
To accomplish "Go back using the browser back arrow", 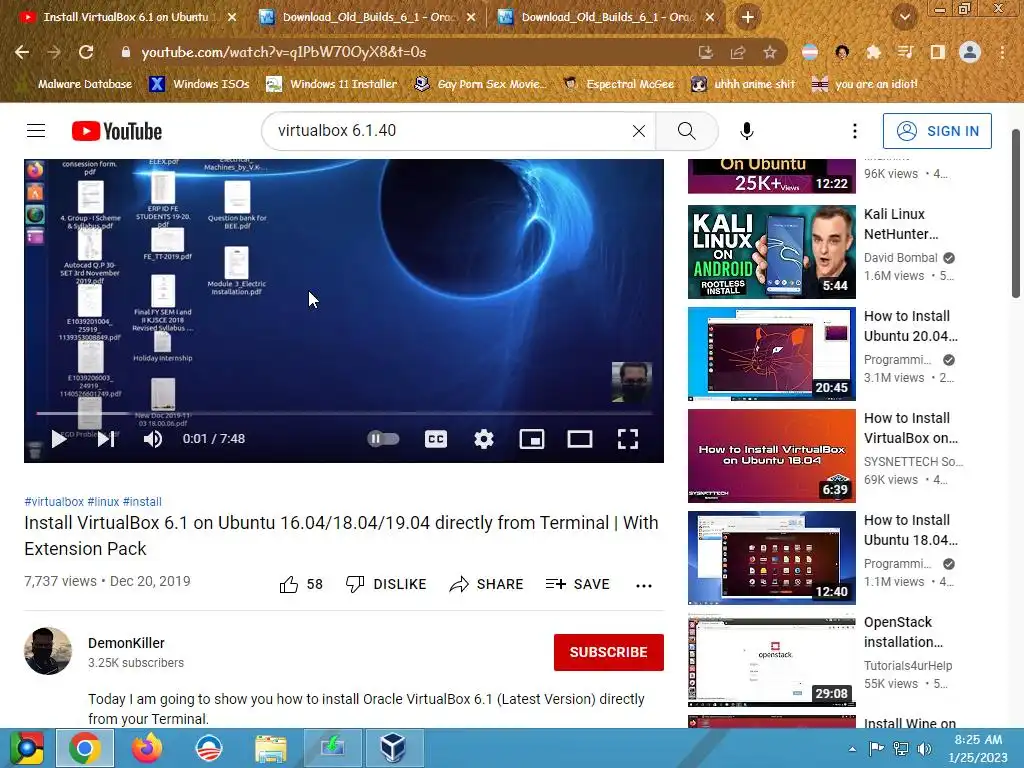I will click(22, 52).
